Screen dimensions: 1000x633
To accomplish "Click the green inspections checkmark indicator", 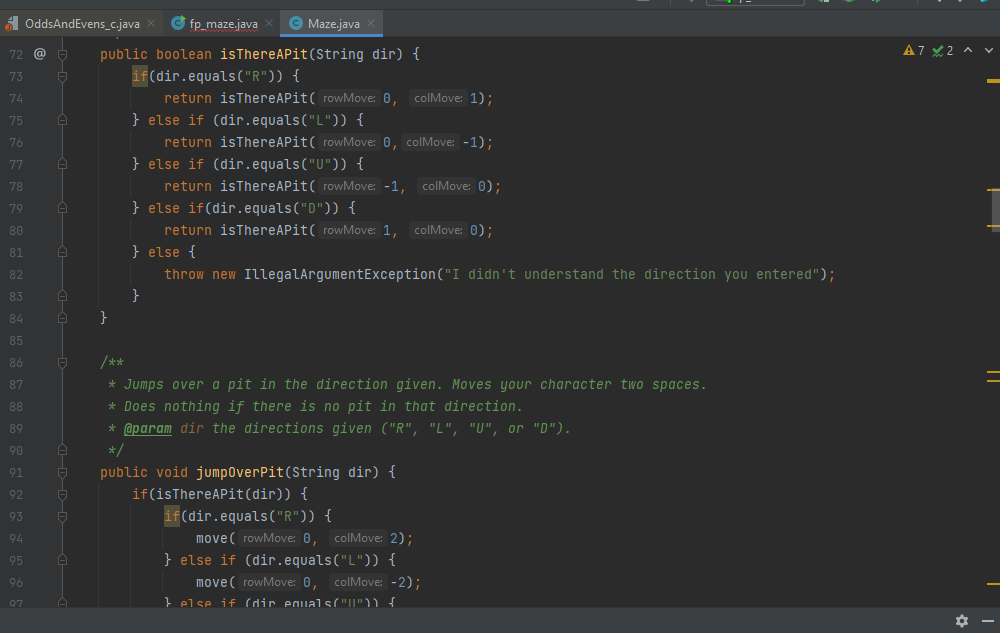I will (938, 49).
